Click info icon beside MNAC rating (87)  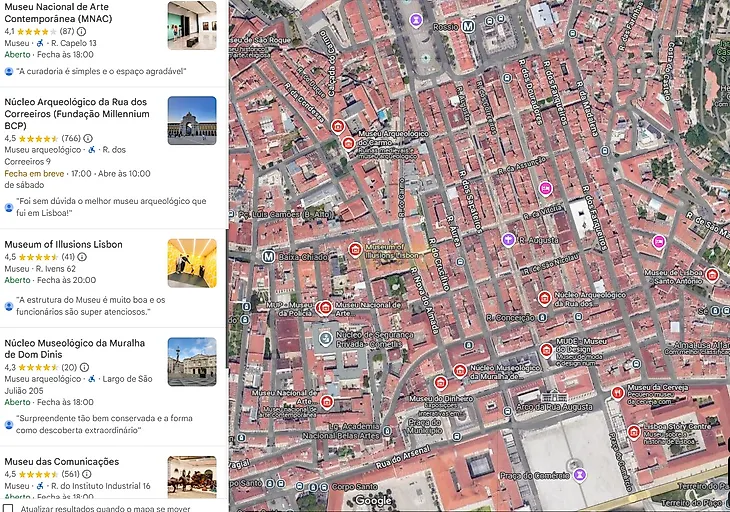(81, 32)
